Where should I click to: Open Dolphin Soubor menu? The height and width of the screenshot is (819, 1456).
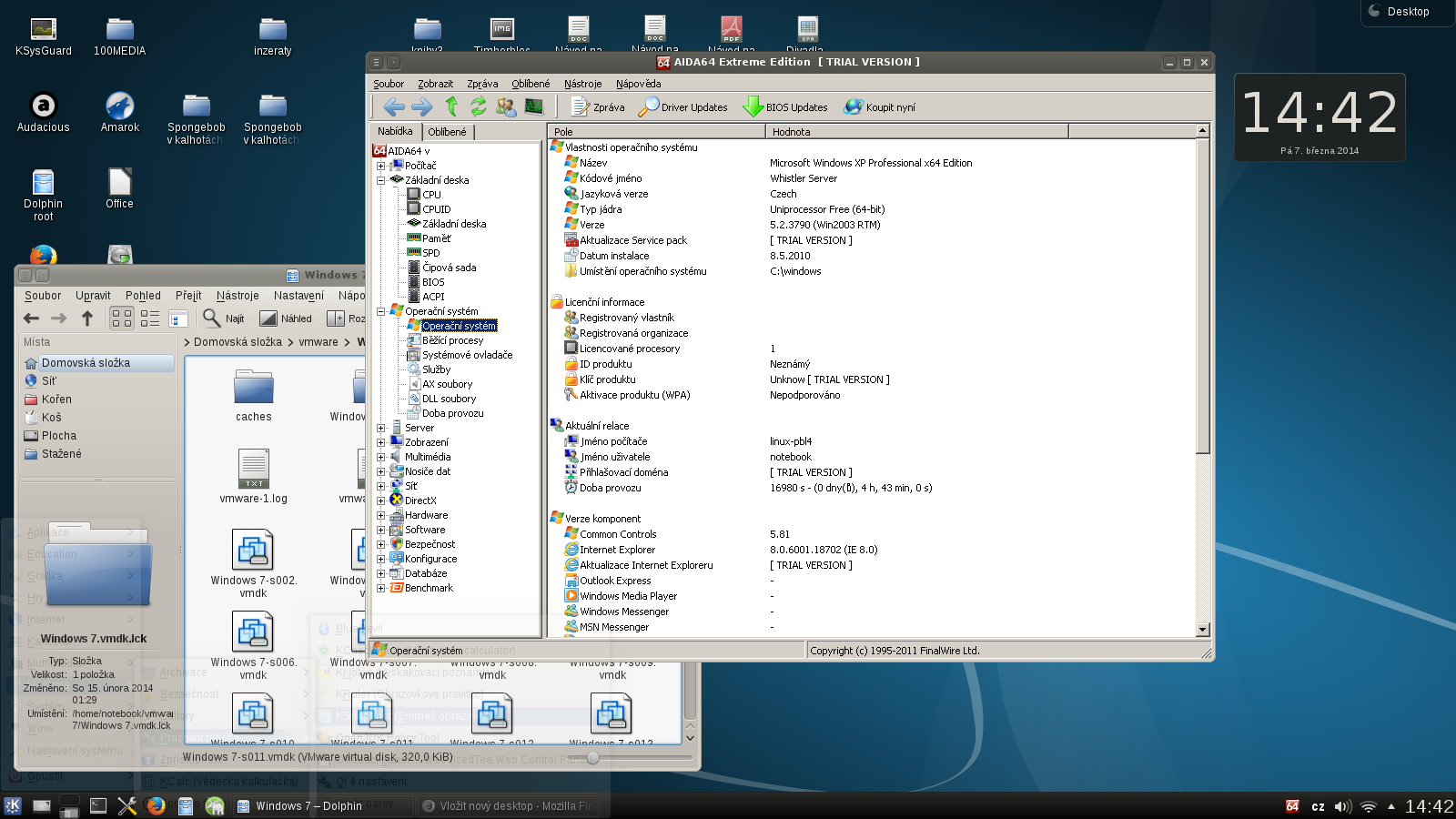coord(43,296)
